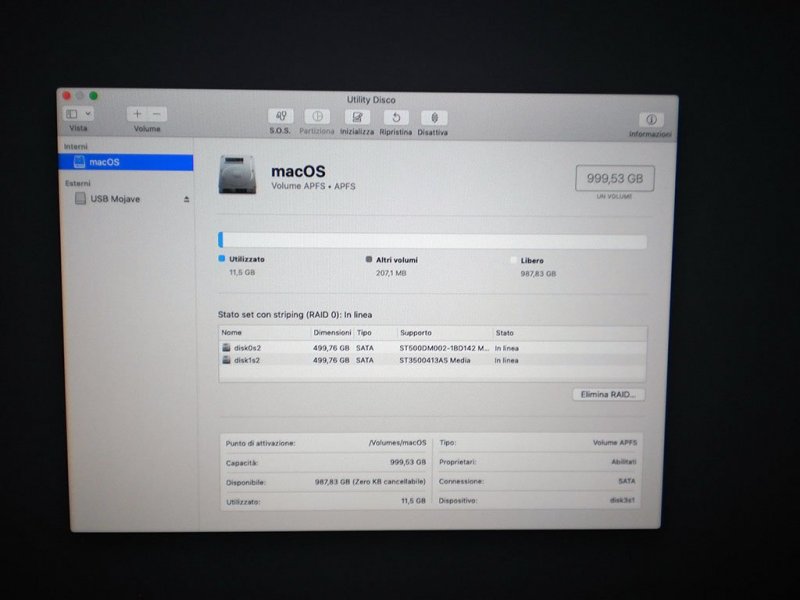Click the Esterni sidebar section header
The image size is (800, 600).
pos(78,183)
